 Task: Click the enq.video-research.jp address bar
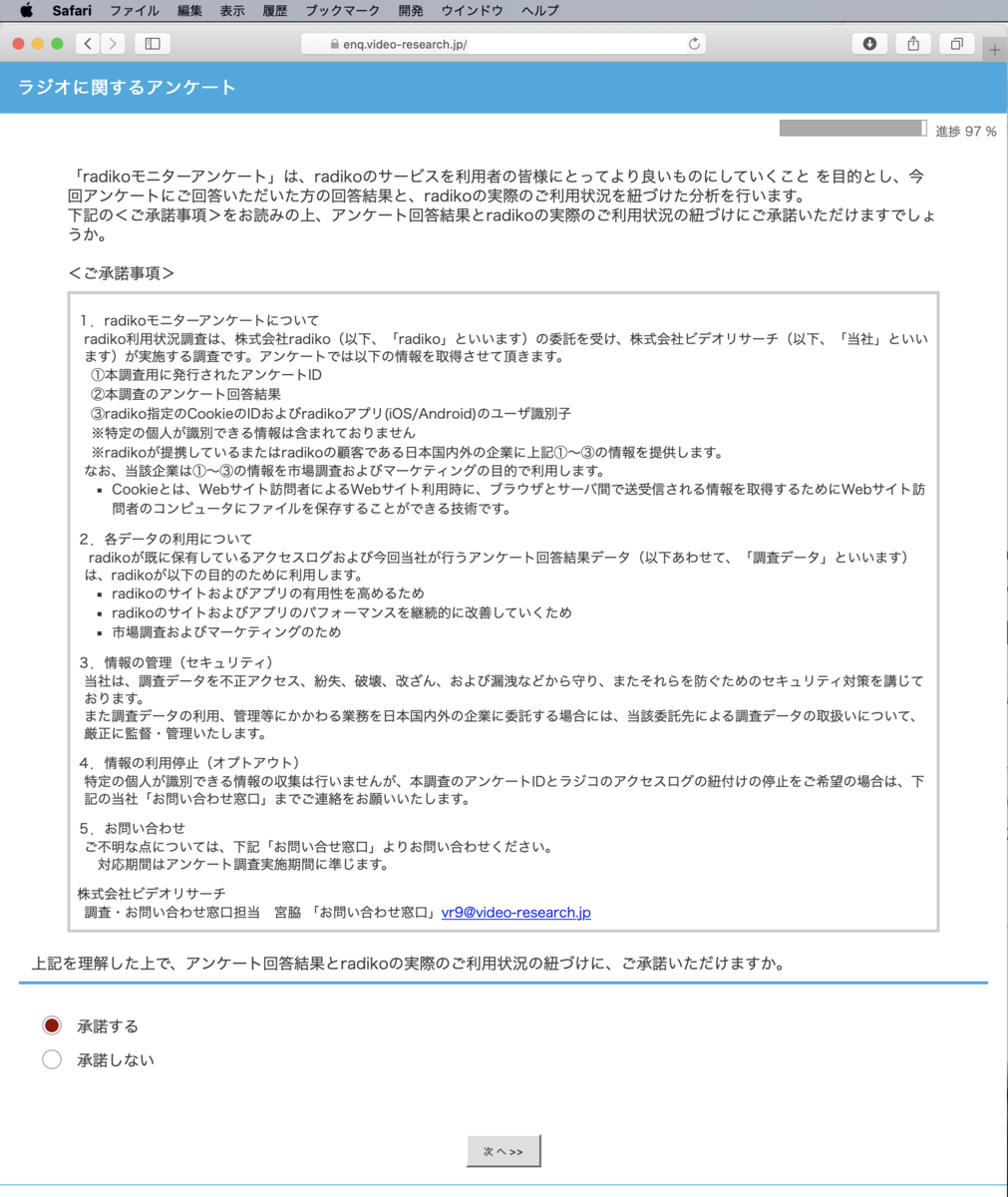tap(504, 44)
